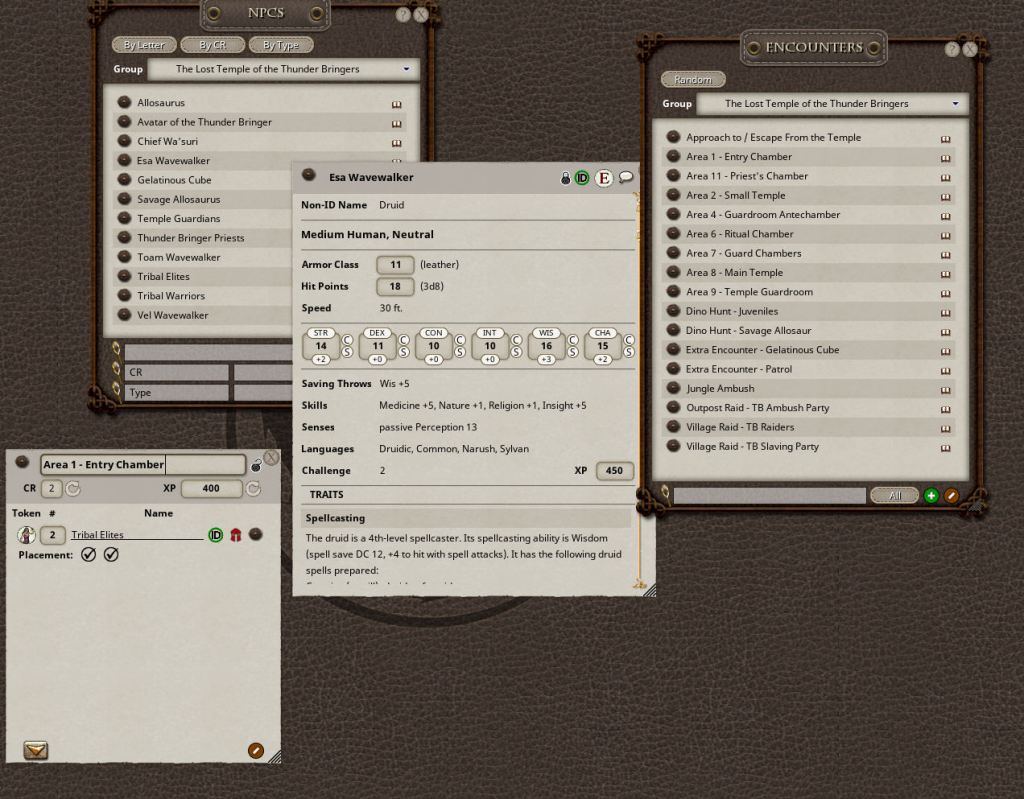Click red helmet icon beside Tribal Elites
Image resolution: width=1024 pixels, height=799 pixels.
(x=236, y=535)
